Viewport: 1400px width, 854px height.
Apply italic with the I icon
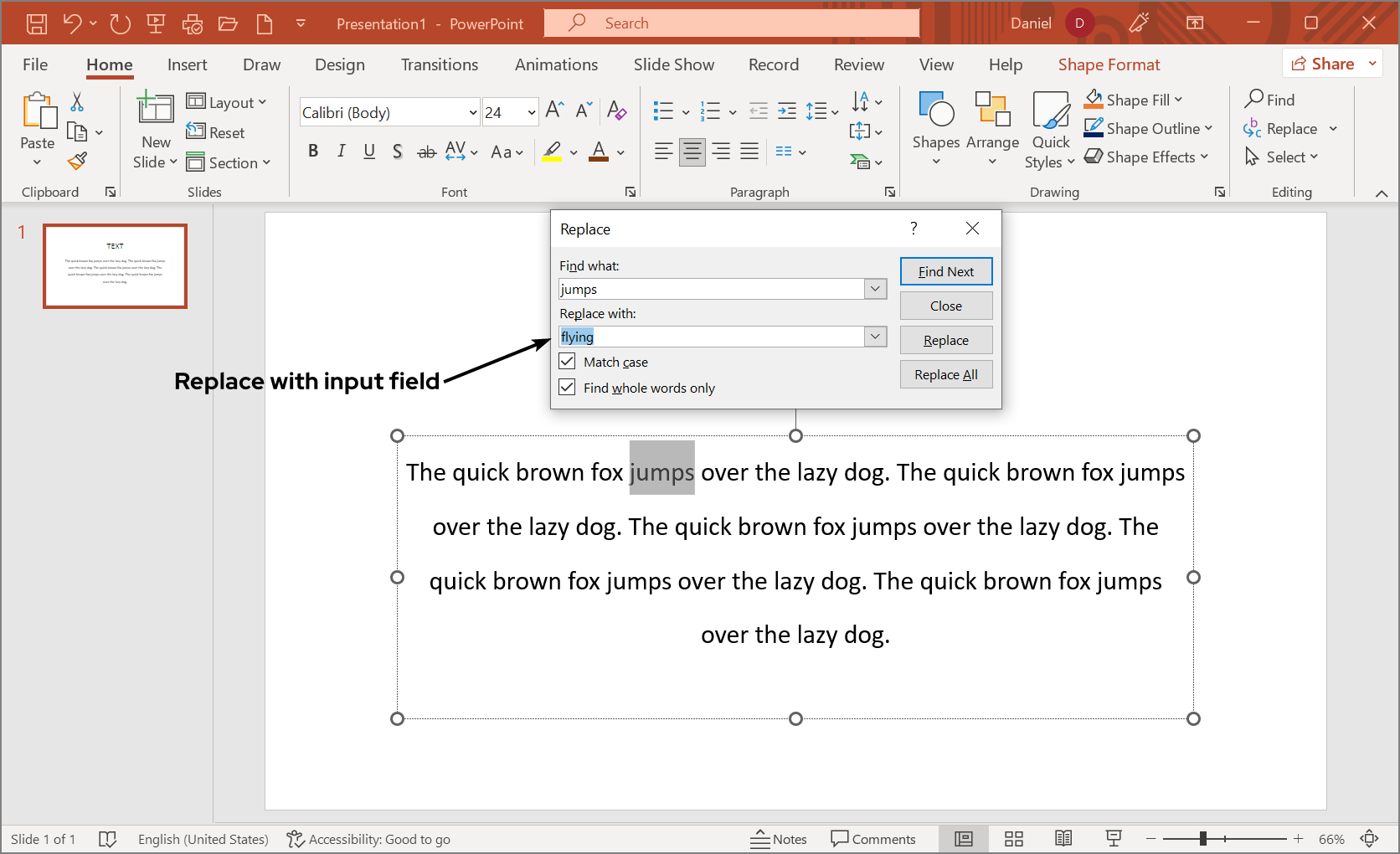click(341, 152)
